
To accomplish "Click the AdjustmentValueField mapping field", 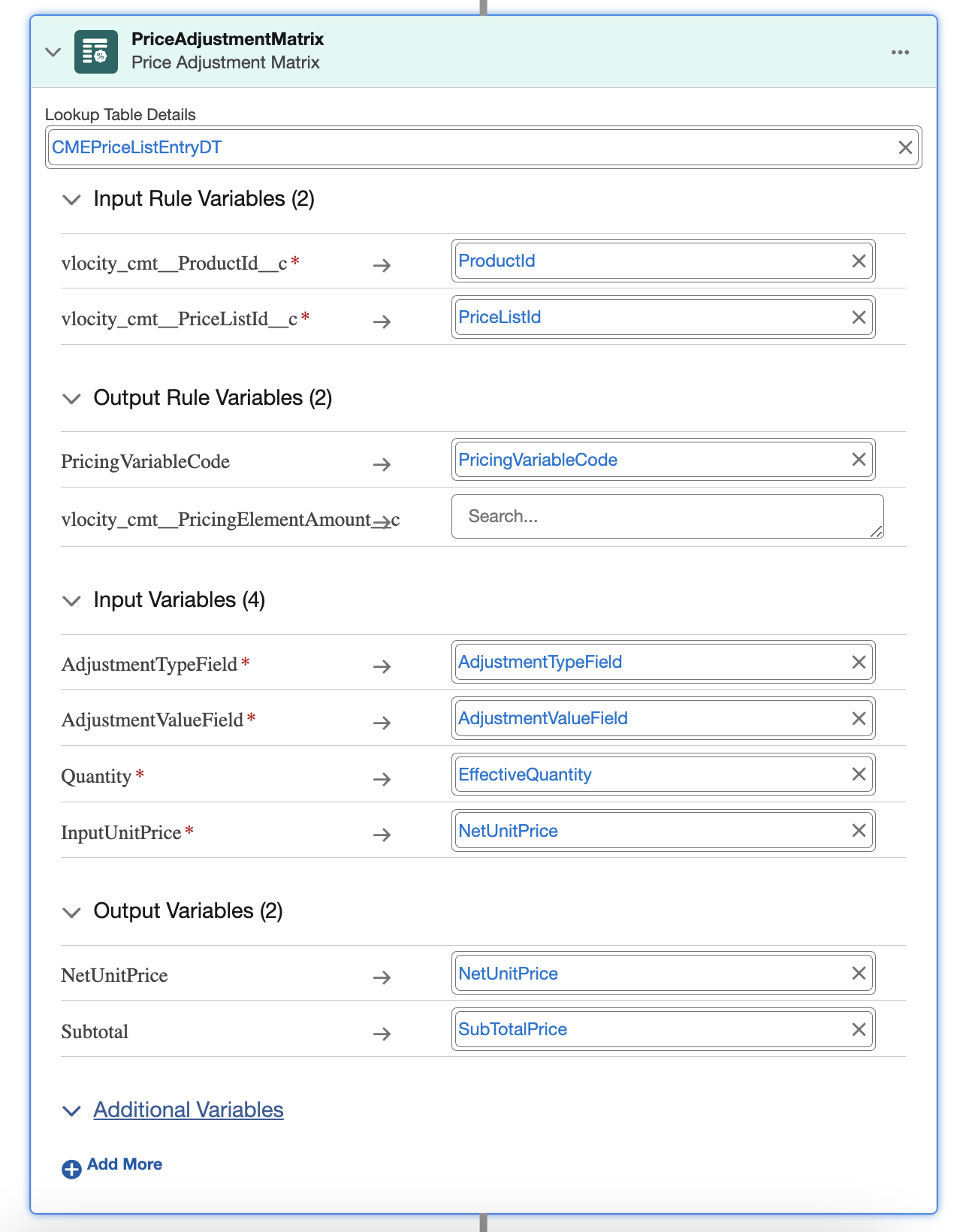I will (x=663, y=718).
